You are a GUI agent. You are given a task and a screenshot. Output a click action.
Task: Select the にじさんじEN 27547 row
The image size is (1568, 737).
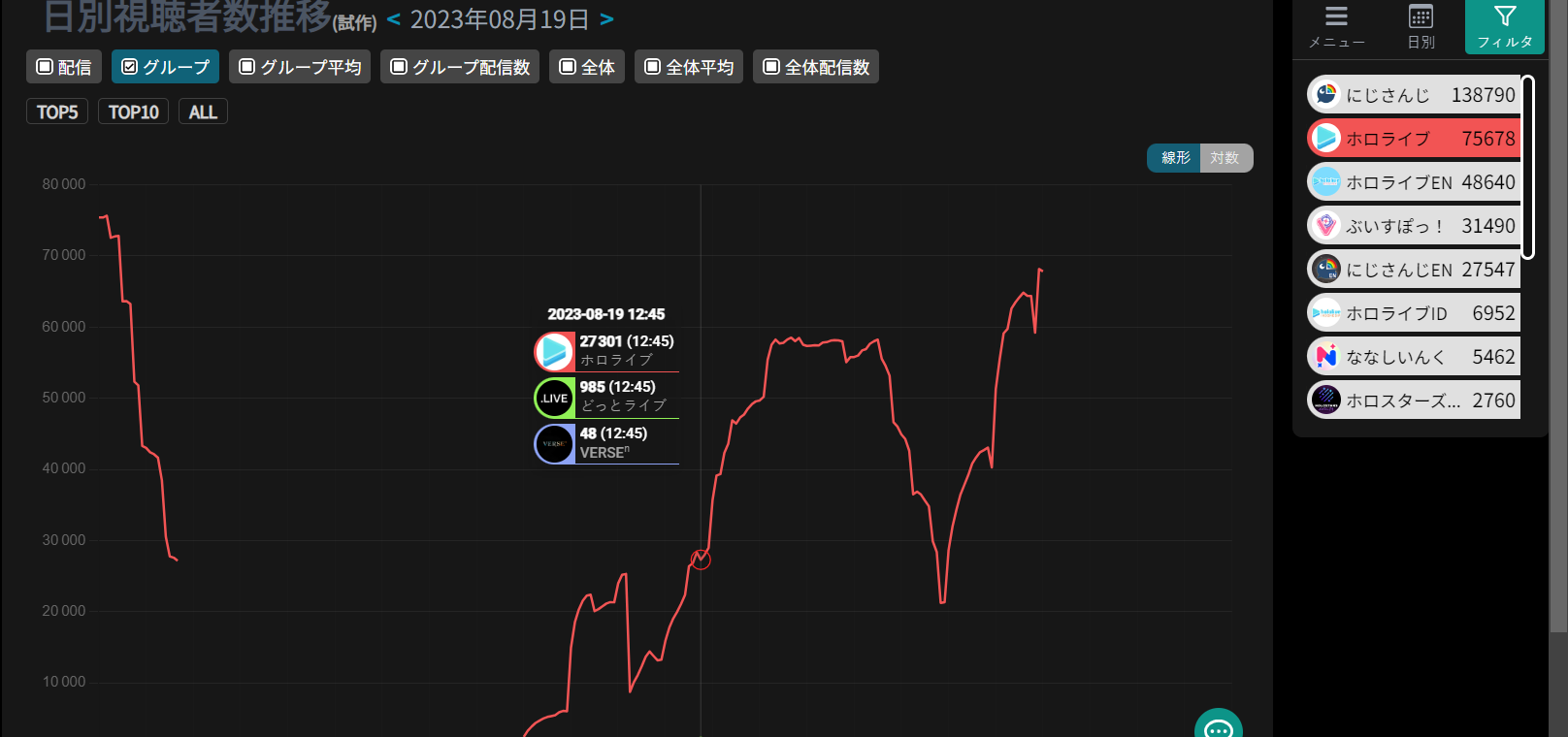coord(1414,270)
